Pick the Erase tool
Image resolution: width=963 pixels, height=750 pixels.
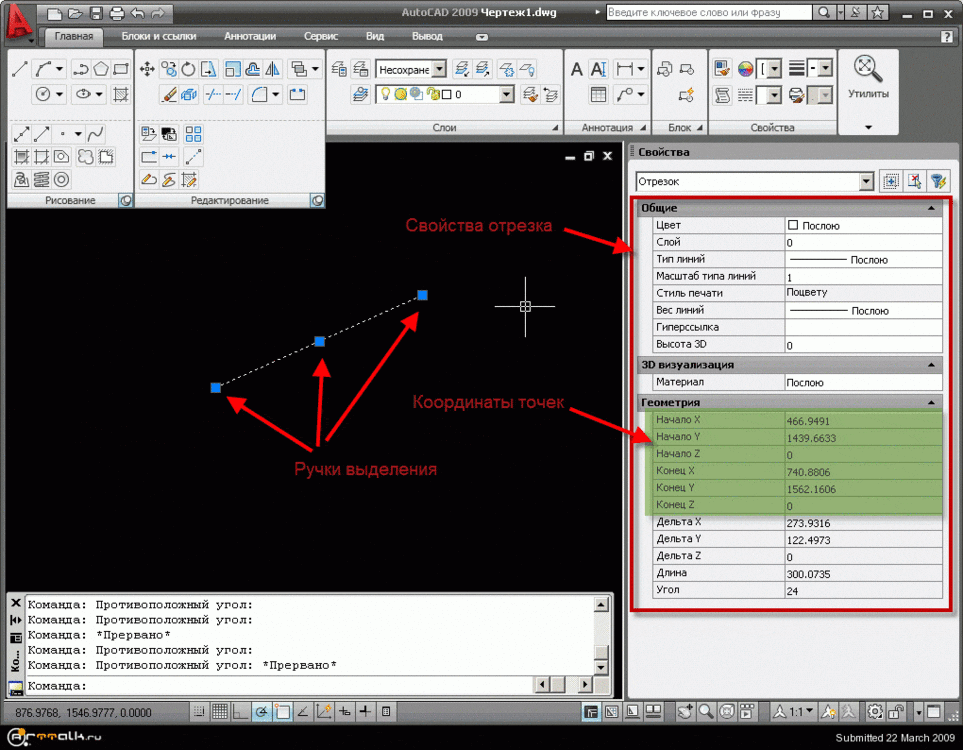point(168,95)
